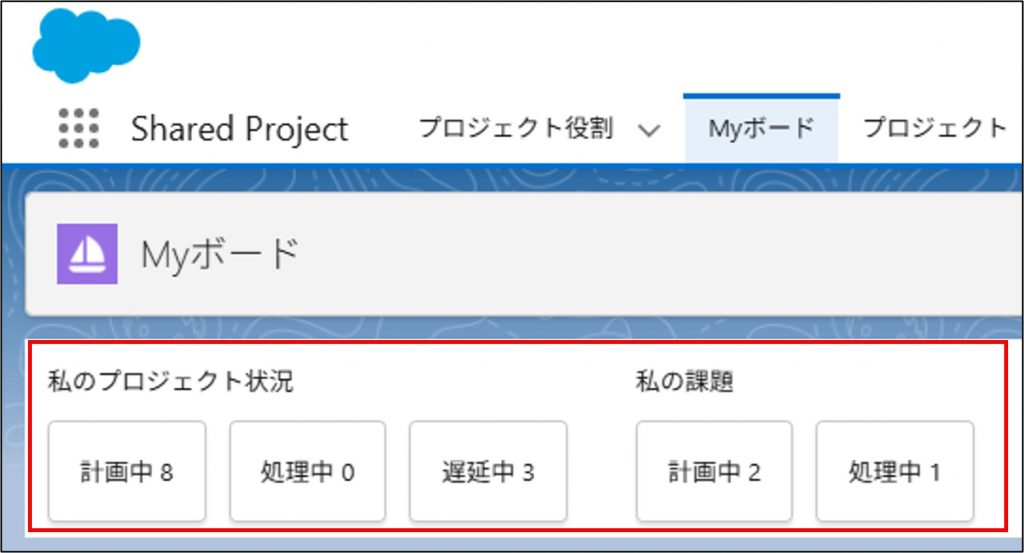Click the Myボード page header title
This screenshot has height=553, width=1024.
pyautogui.click(x=220, y=255)
